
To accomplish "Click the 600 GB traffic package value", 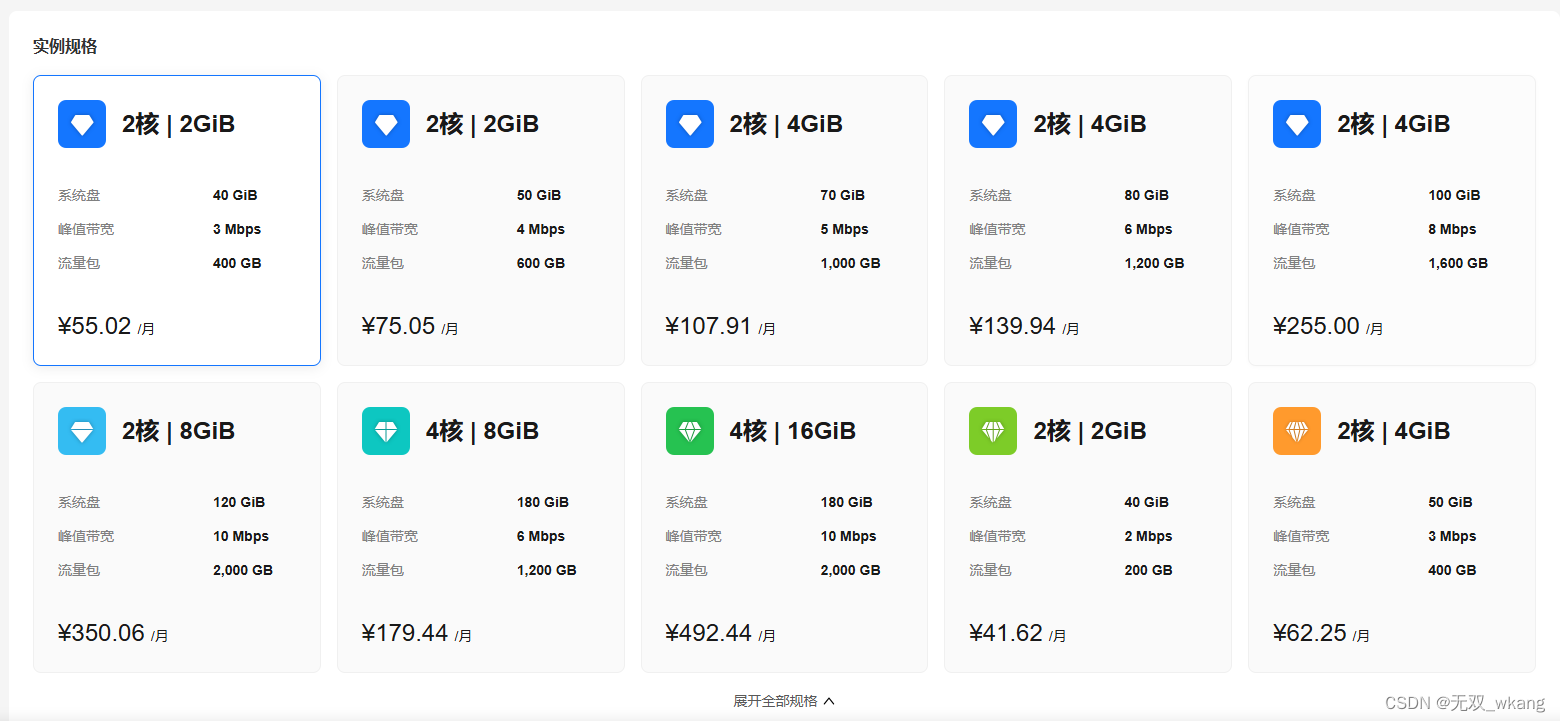I will (x=541, y=263).
